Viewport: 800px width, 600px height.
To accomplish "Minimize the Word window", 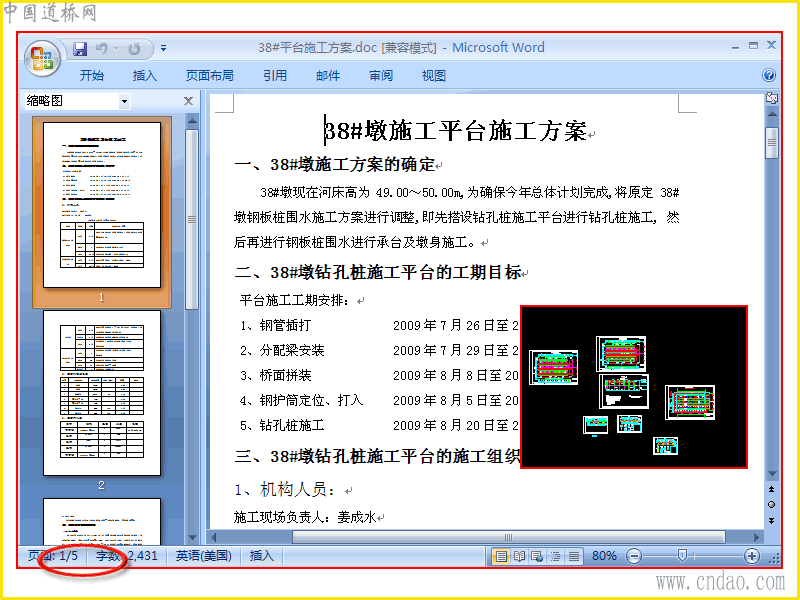I will click(735, 46).
